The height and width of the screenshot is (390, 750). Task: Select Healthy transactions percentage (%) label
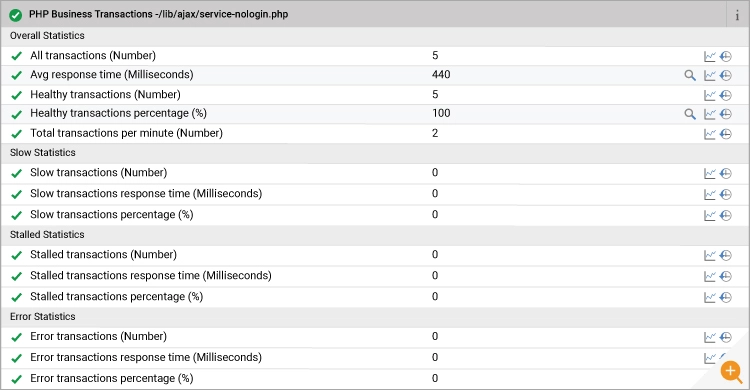tap(118, 113)
